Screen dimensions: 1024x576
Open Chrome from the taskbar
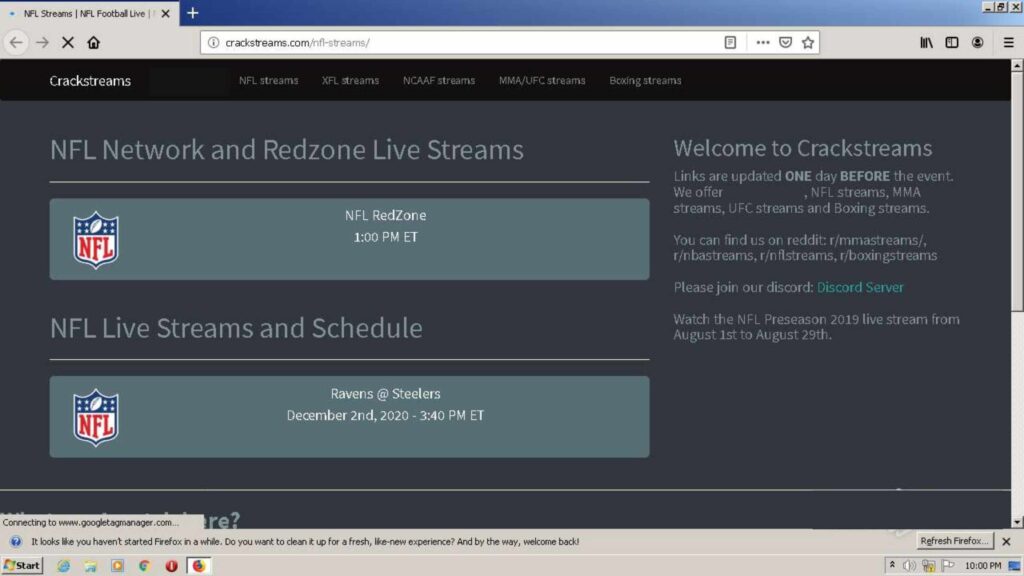pos(144,567)
